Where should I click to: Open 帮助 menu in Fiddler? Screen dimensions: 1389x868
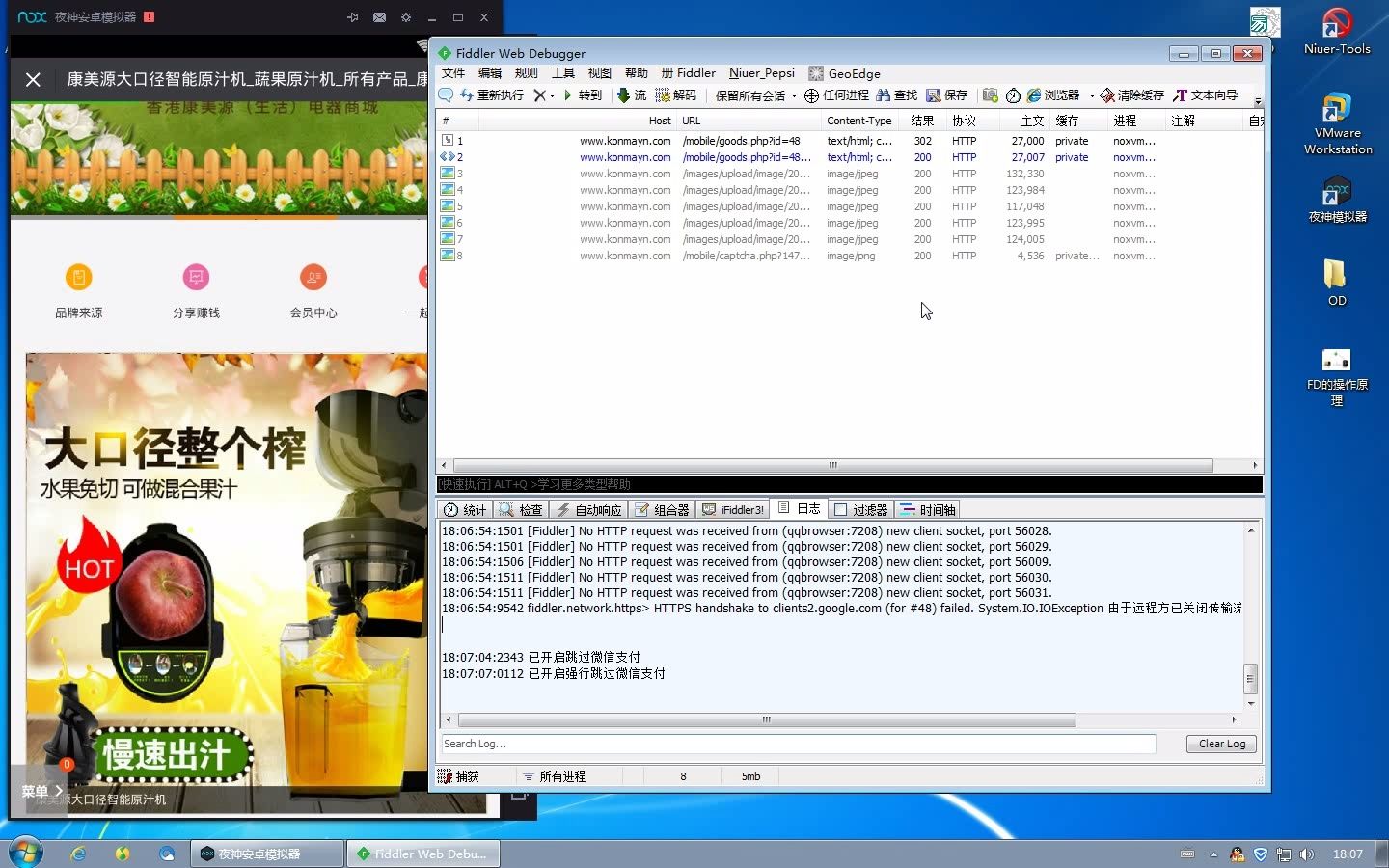(637, 73)
